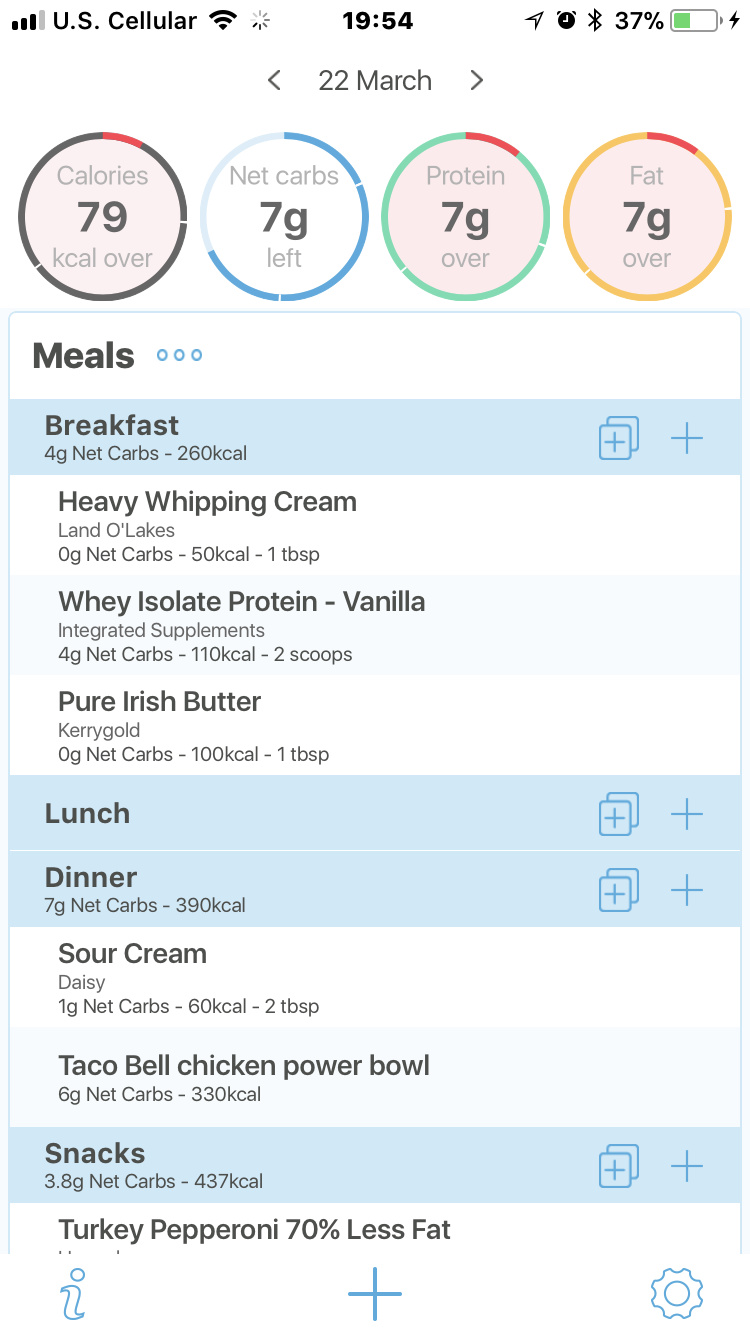The width and height of the screenshot is (750, 1334).
Task: Tap the large plus button at bottom center
Action: 375,1293
